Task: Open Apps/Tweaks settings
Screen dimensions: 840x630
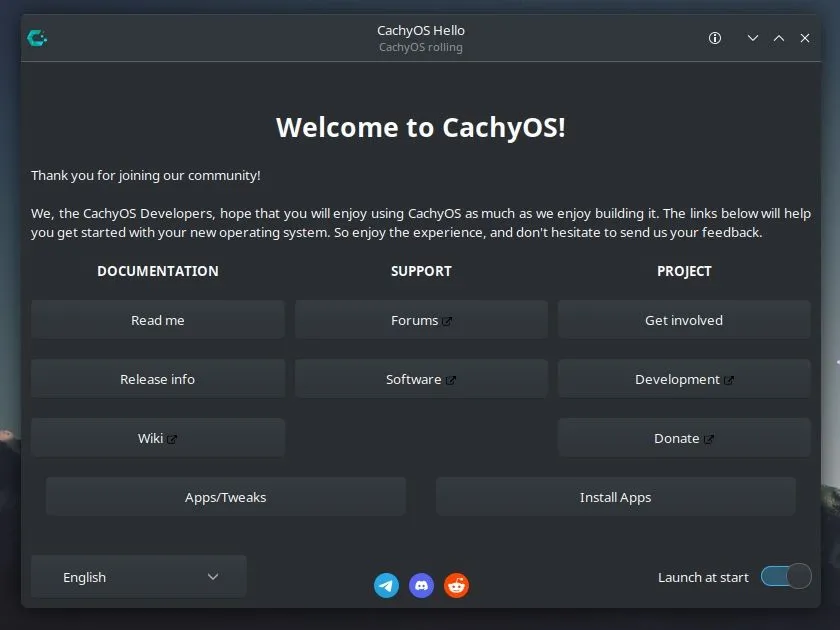Action: 225,496
